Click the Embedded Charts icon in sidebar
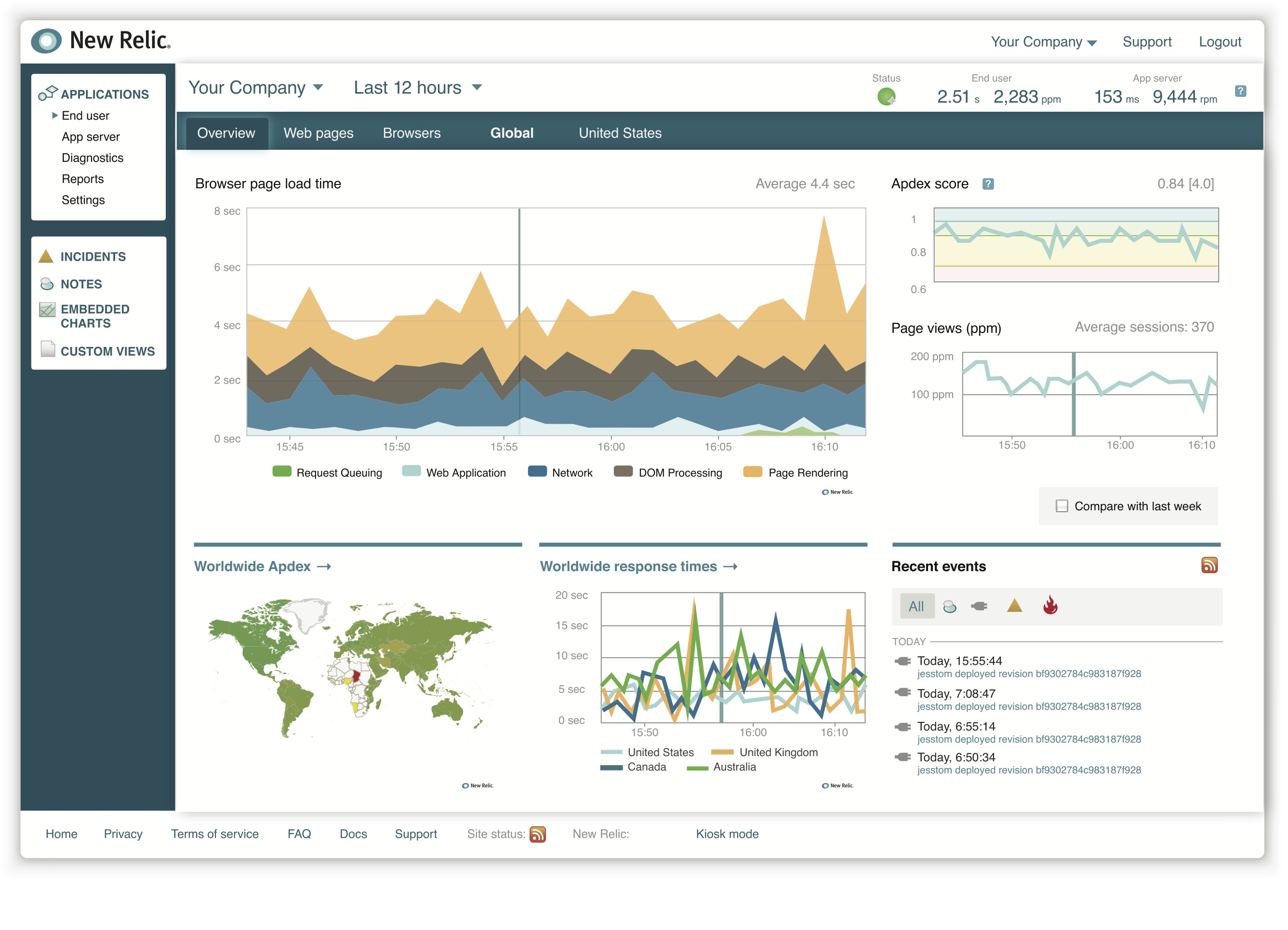 click(x=47, y=310)
